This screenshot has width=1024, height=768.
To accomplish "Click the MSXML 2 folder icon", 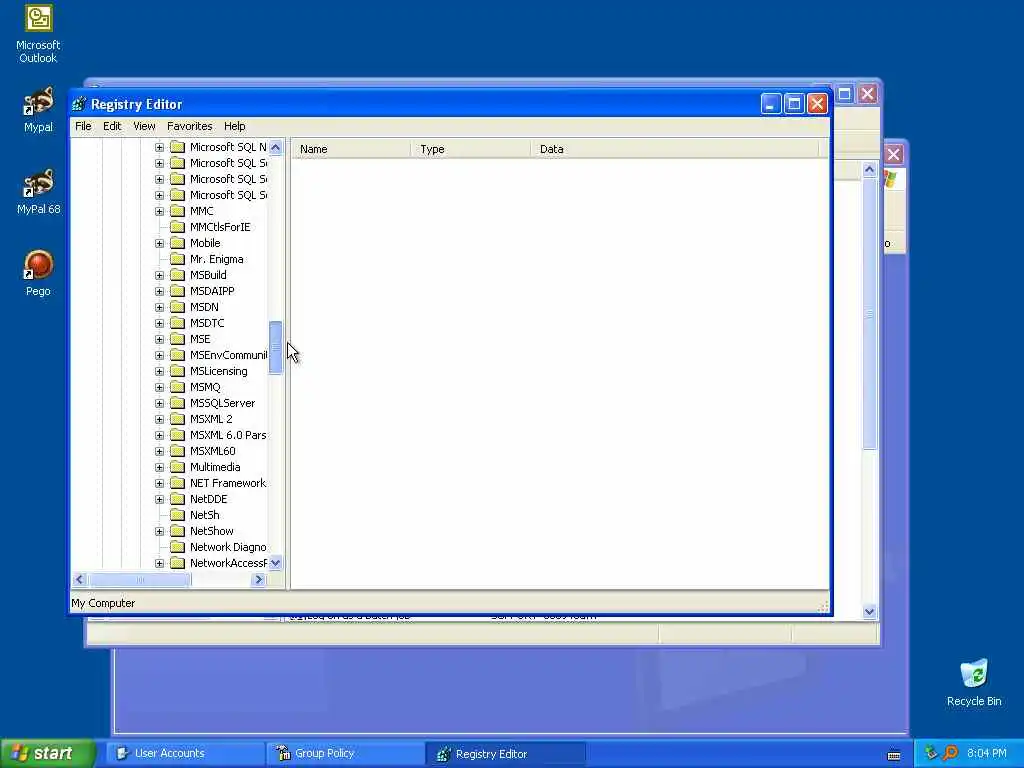I will pos(177,419).
